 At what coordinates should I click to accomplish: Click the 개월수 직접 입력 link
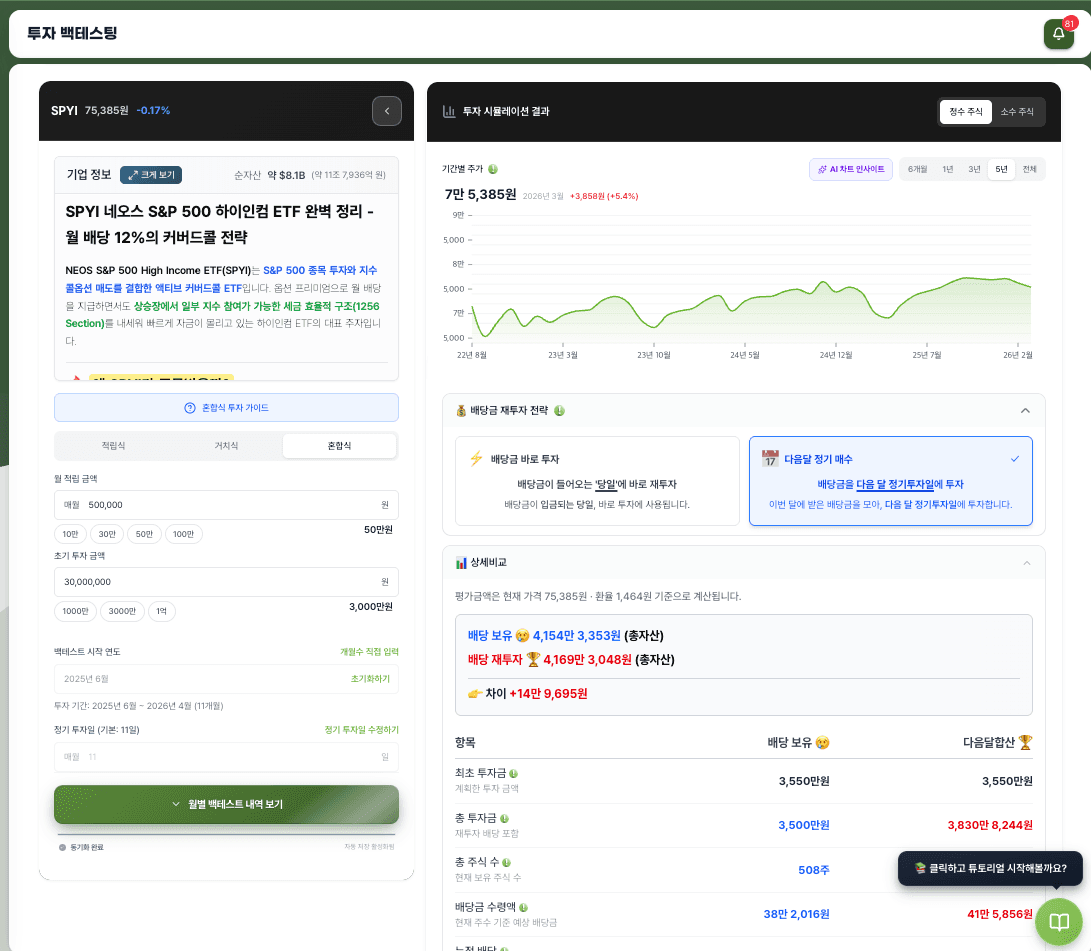(369, 652)
